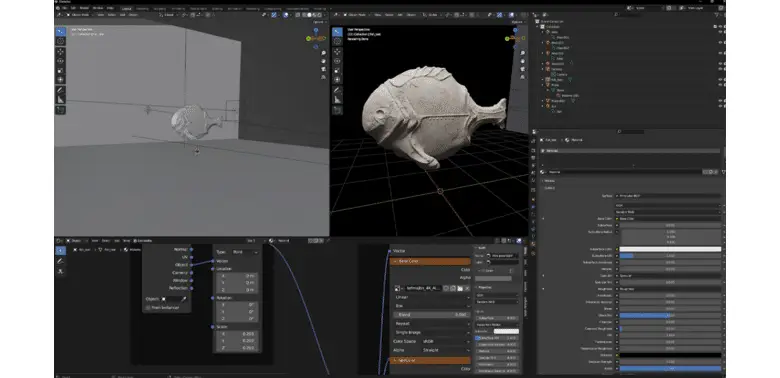Open the Add menu in left viewport header
The height and width of the screenshot is (378, 780).
coord(122,15)
